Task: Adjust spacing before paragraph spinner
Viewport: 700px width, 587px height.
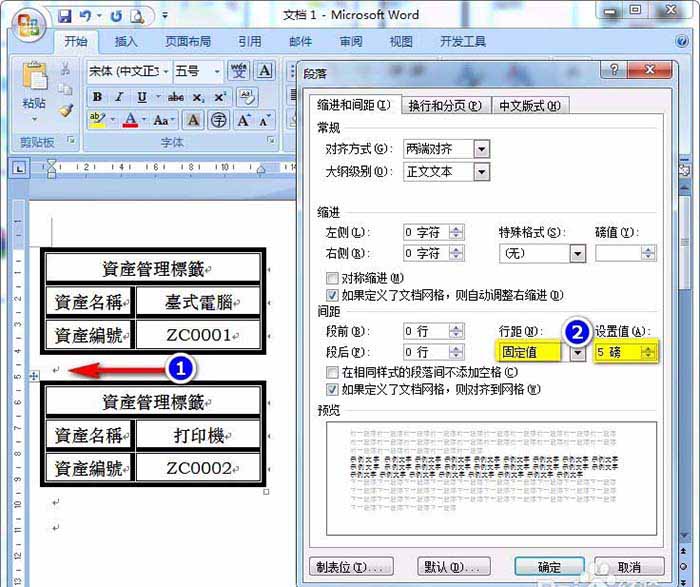Action: coord(456,331)
